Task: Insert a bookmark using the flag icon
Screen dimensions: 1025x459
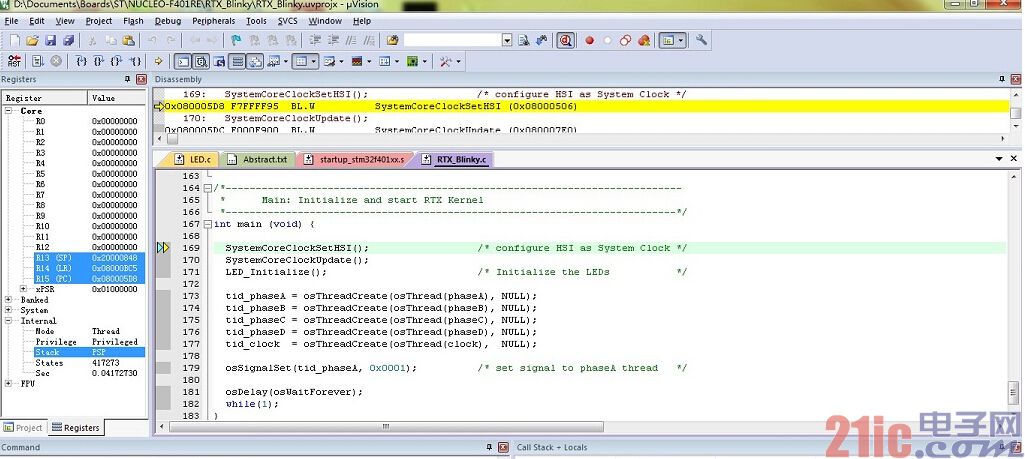Action: click(x=236, y=40)
